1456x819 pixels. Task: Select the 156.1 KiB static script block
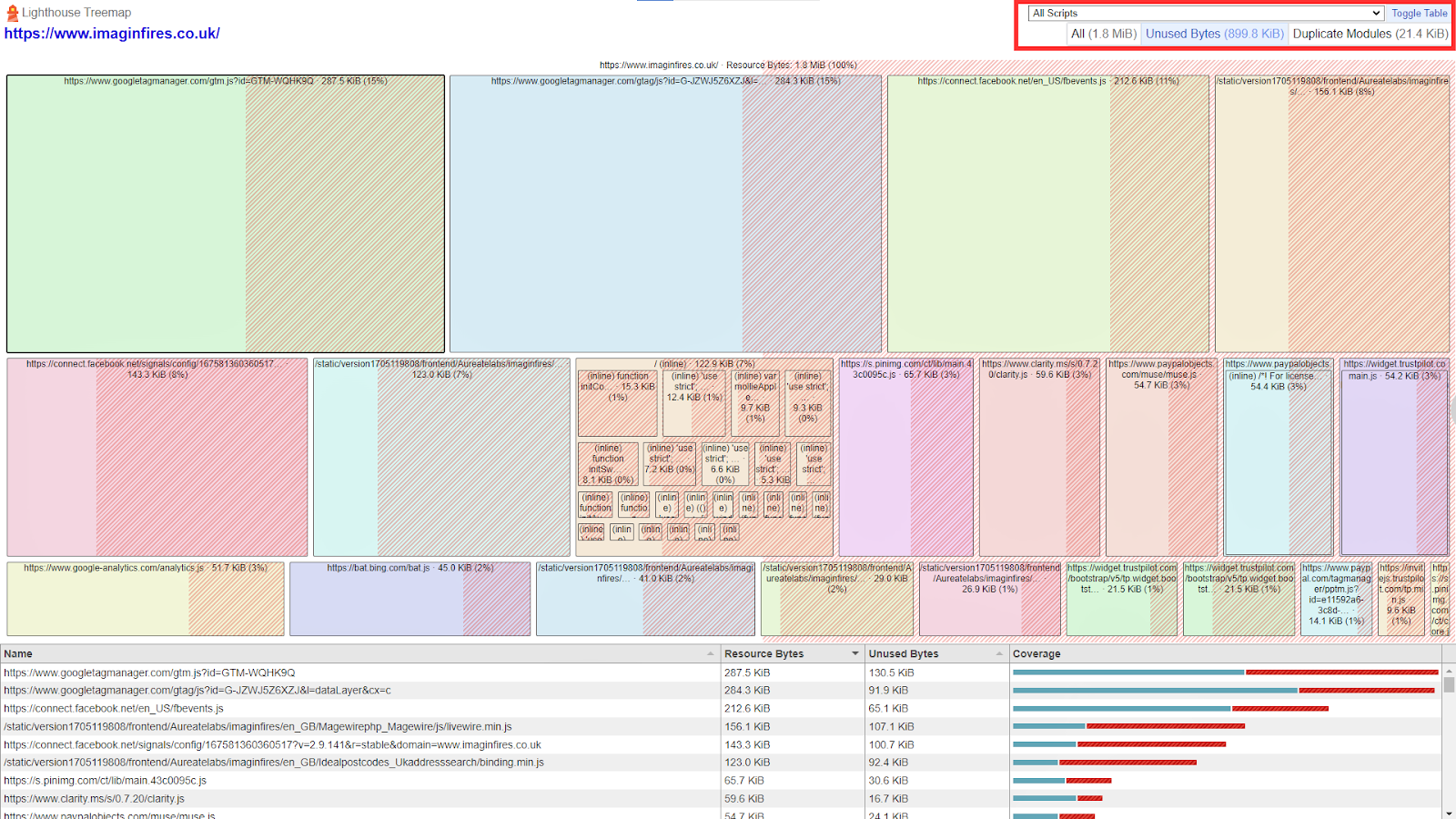(1331, 214)
